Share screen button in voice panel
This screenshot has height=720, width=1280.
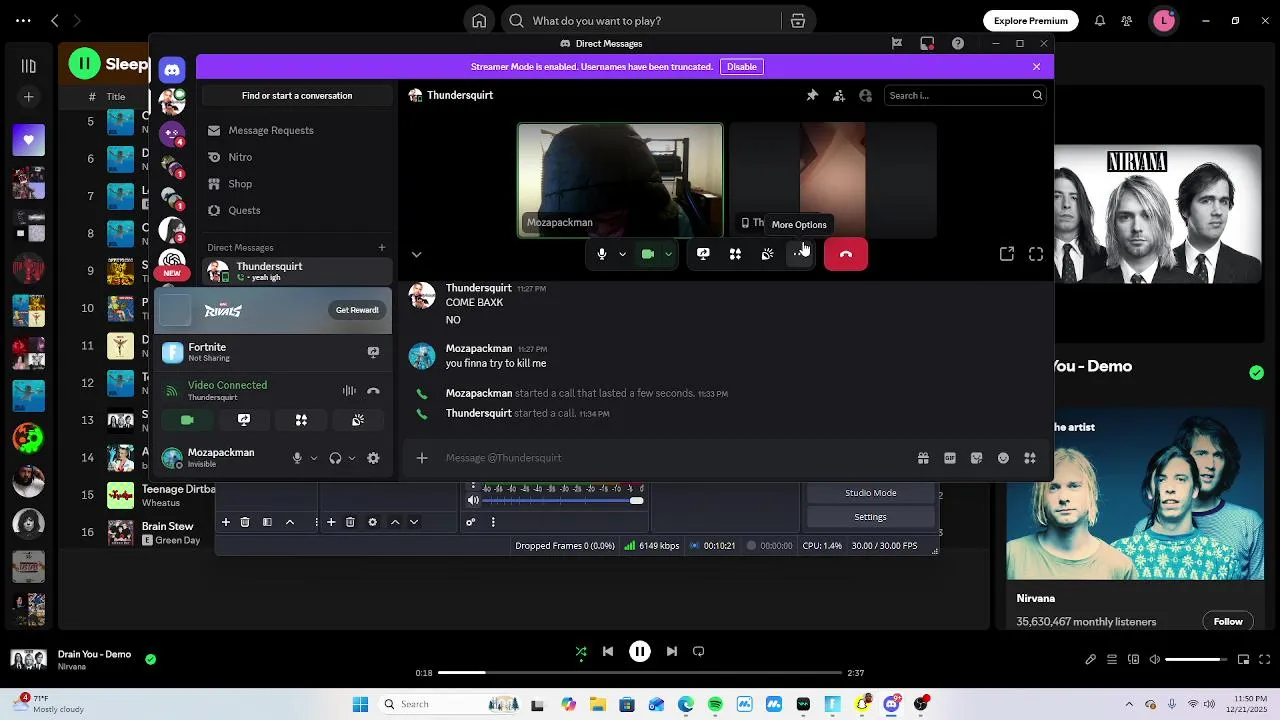244,420
